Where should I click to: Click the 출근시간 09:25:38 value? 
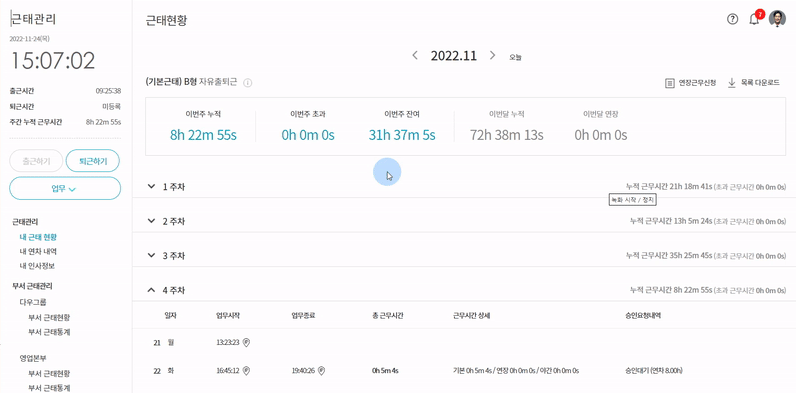coord(108,91)
